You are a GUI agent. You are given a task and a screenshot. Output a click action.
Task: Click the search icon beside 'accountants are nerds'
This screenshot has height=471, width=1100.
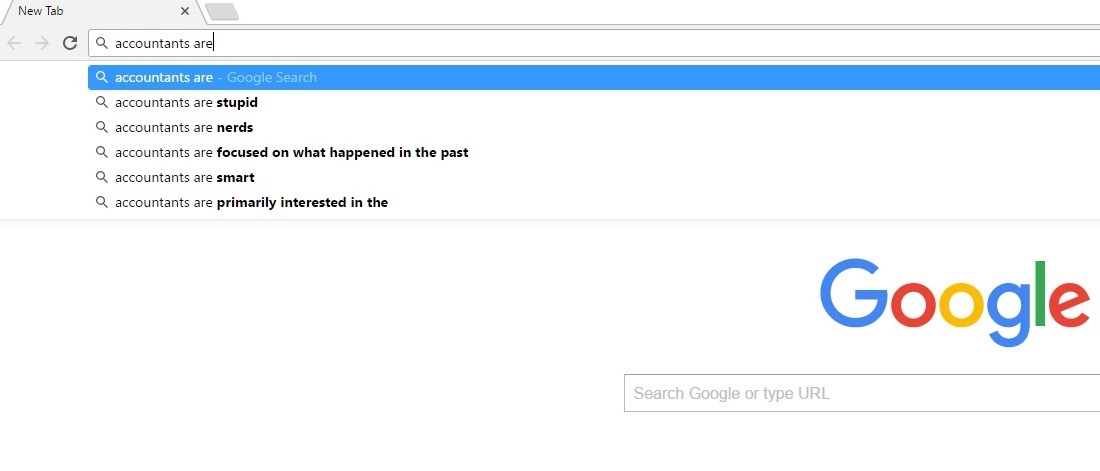point(102,128)
